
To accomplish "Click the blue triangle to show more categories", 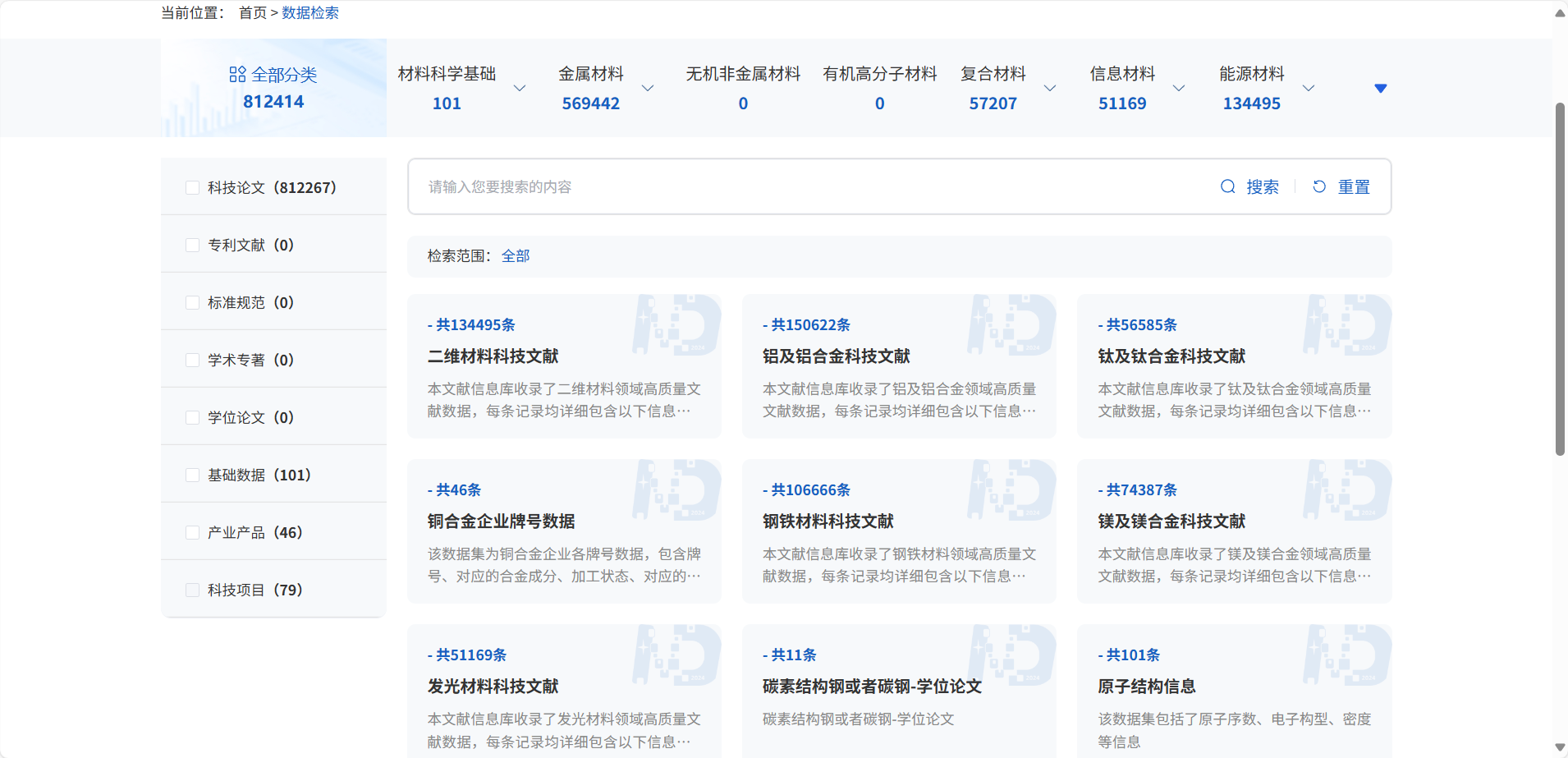I will 1380,89.
